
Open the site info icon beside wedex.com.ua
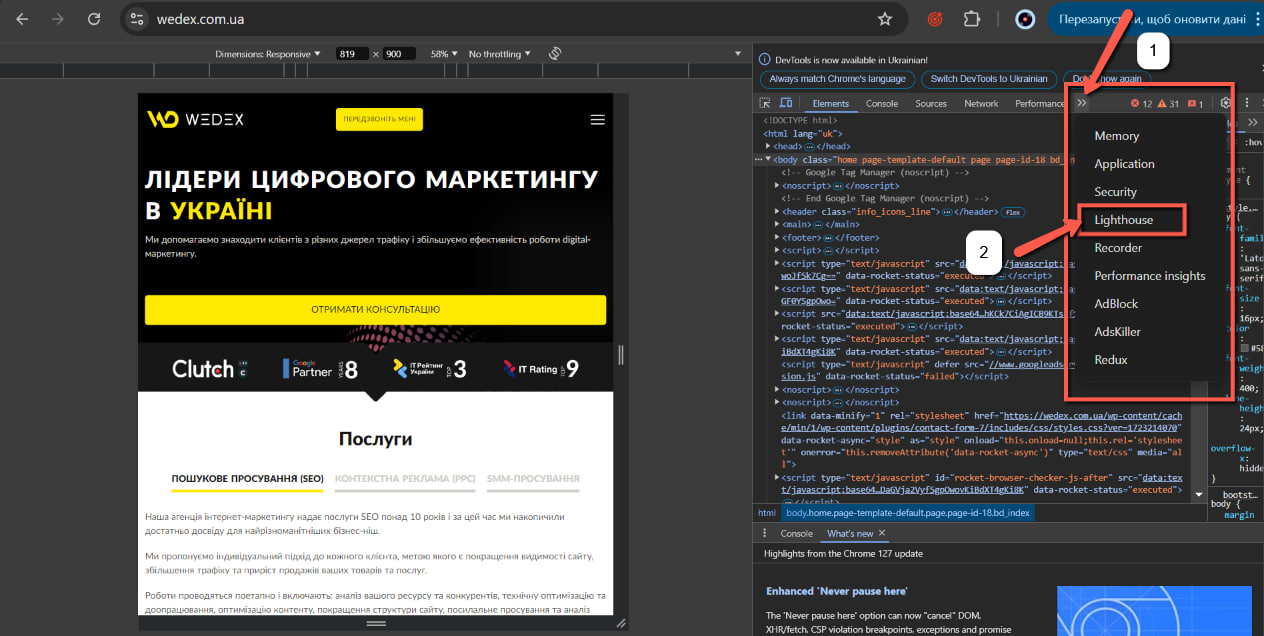coord(138,19)
